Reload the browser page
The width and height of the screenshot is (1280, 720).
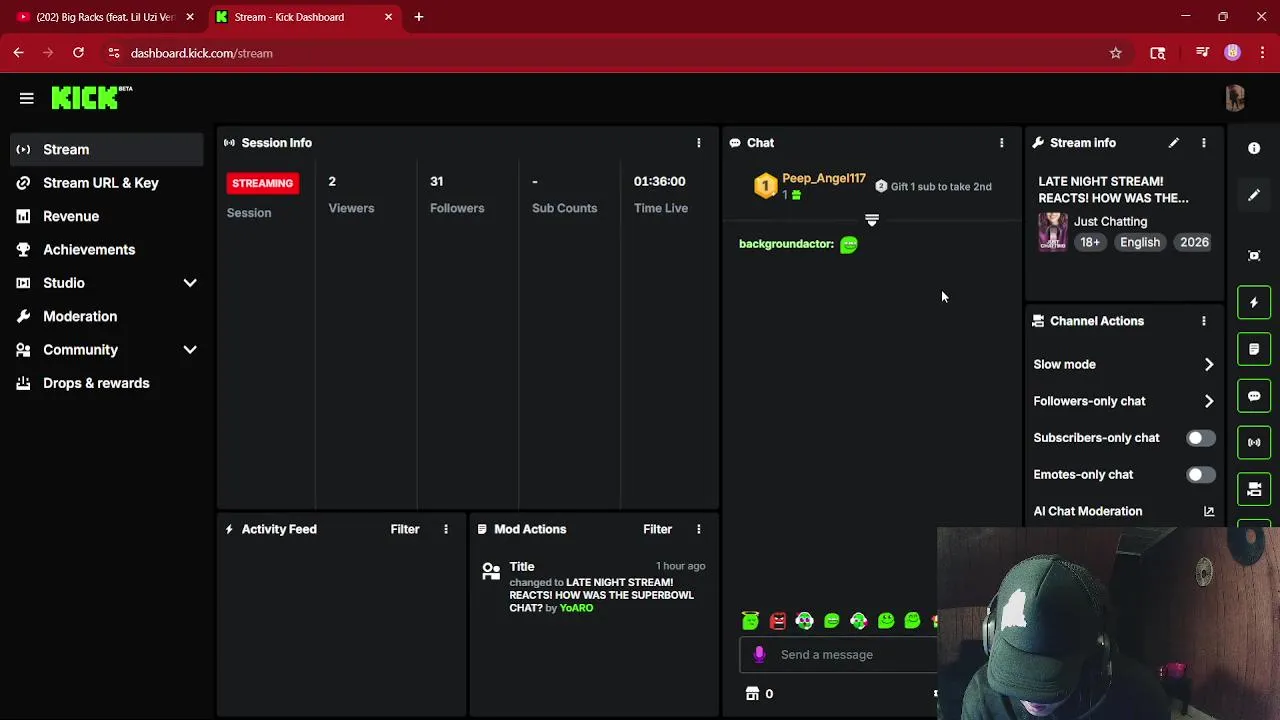78,53
